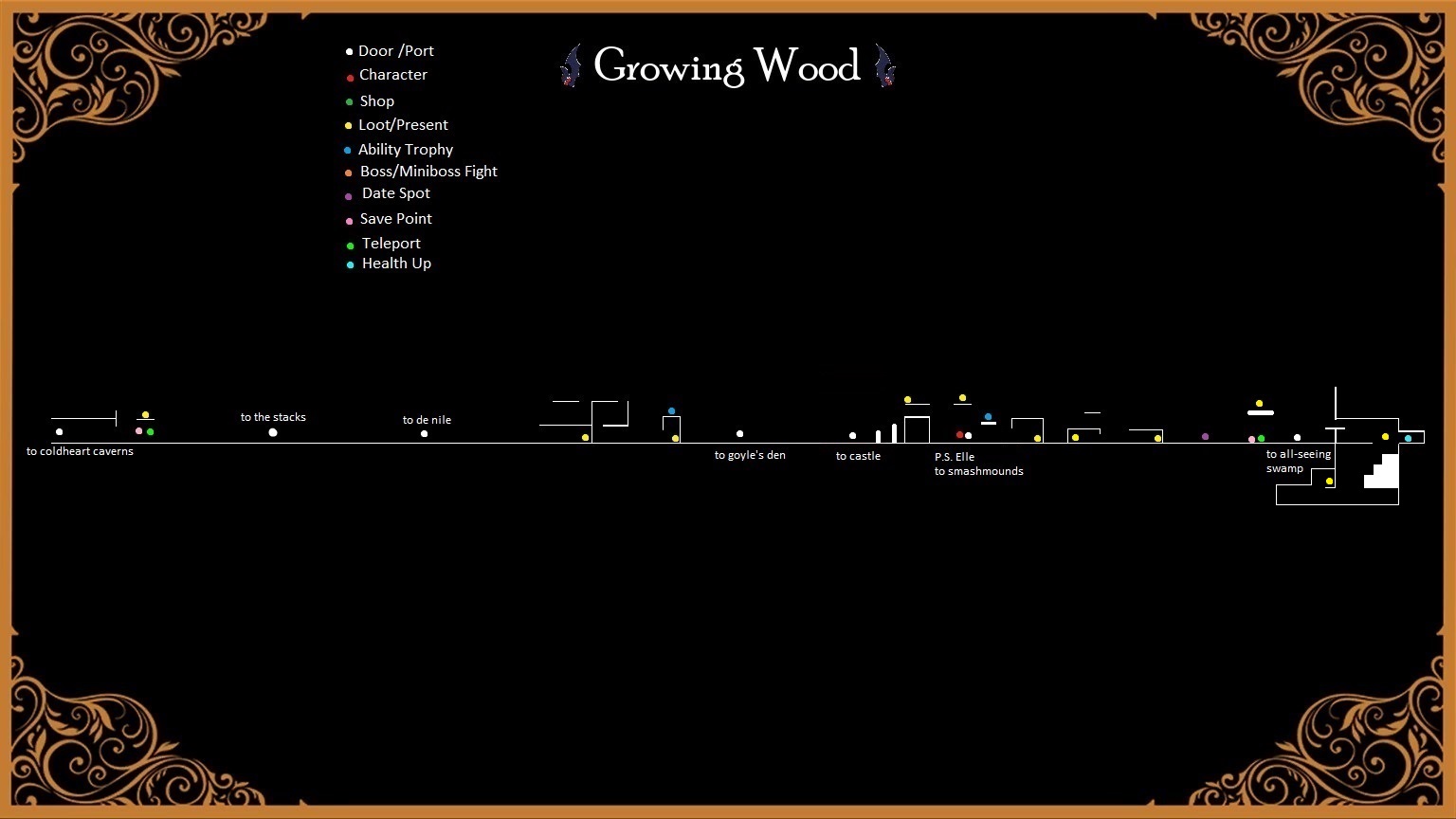
Task: Click the white door marker for coldheart caverns
Action: coord(59,432)
